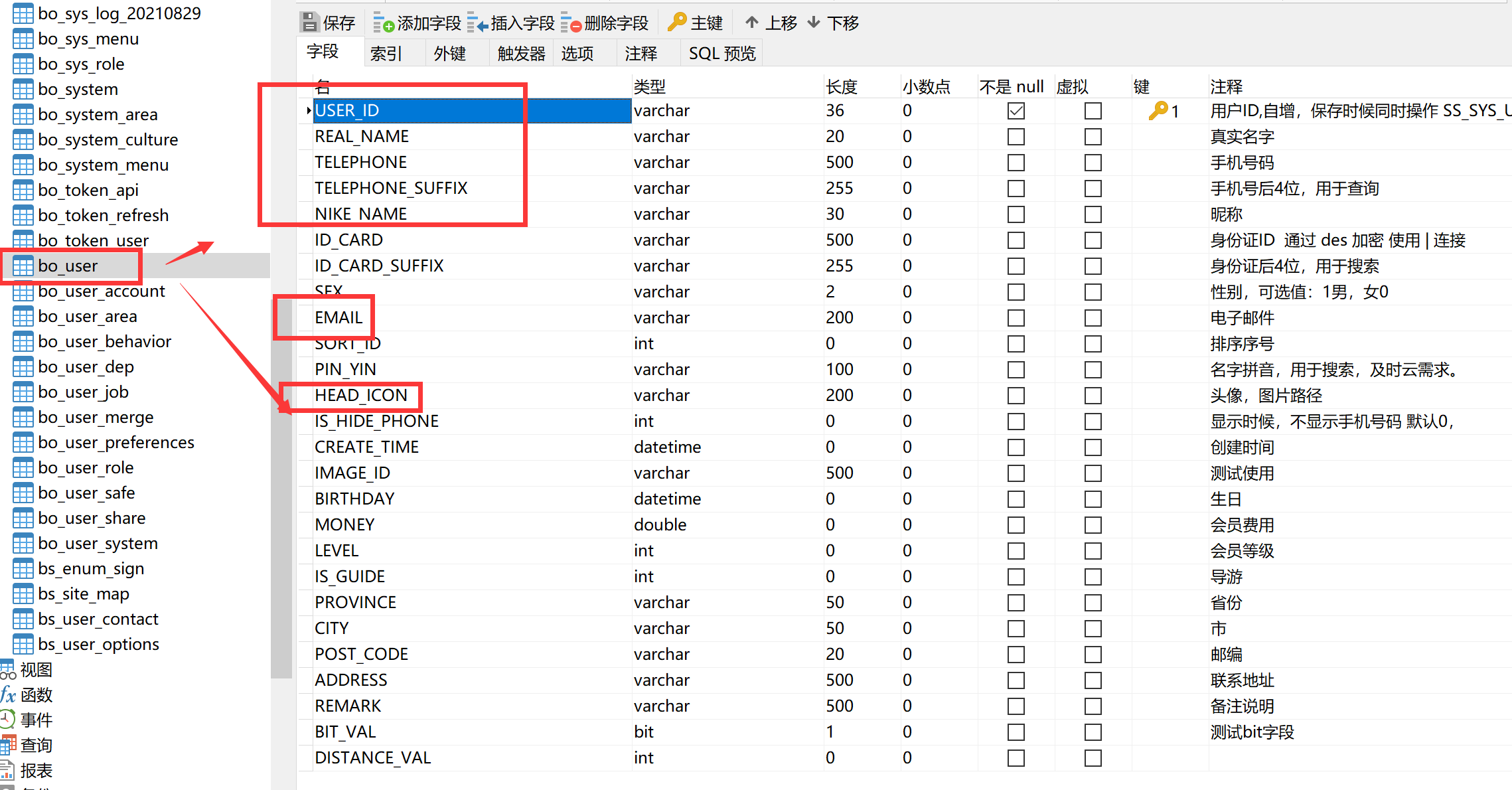The image size is (1512, 790).
Task: Select the TELEPHONE_SUFFIX field name
Action: pos(391,189)
